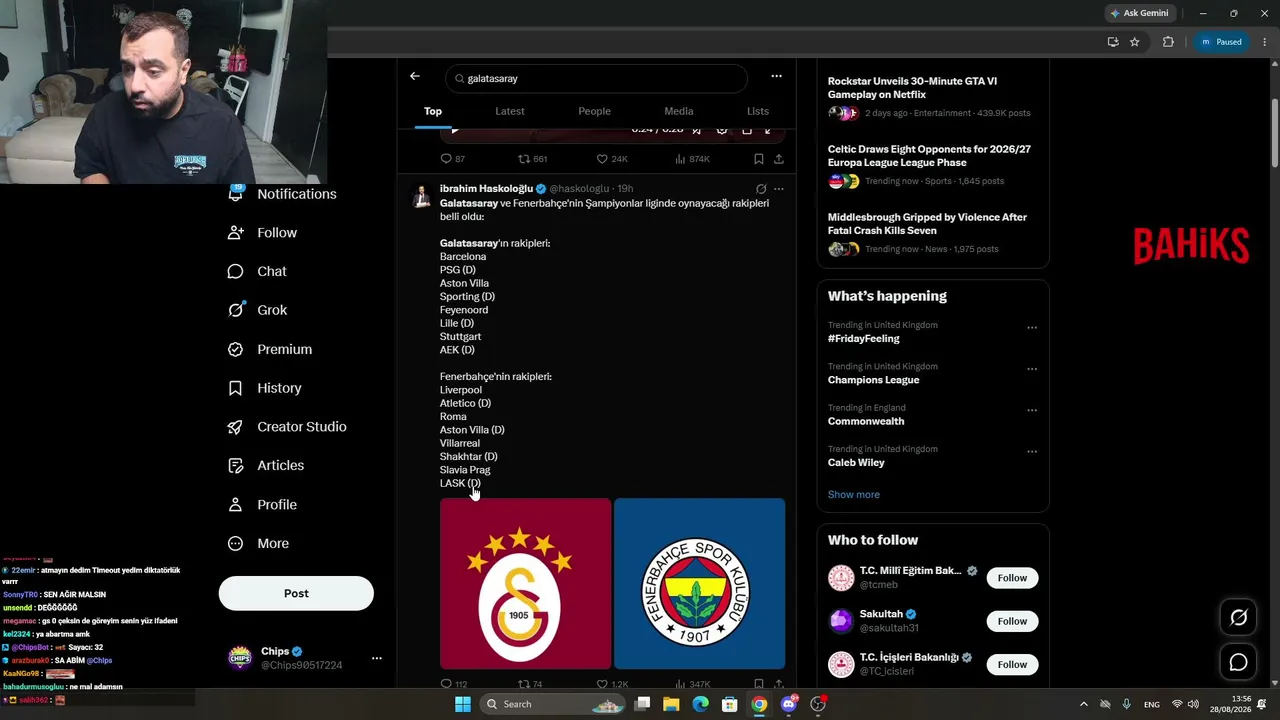The width and height of the screenshot is (1280, 720).
Task: Expand the More menu in sidebar
Action: (258, 543)
